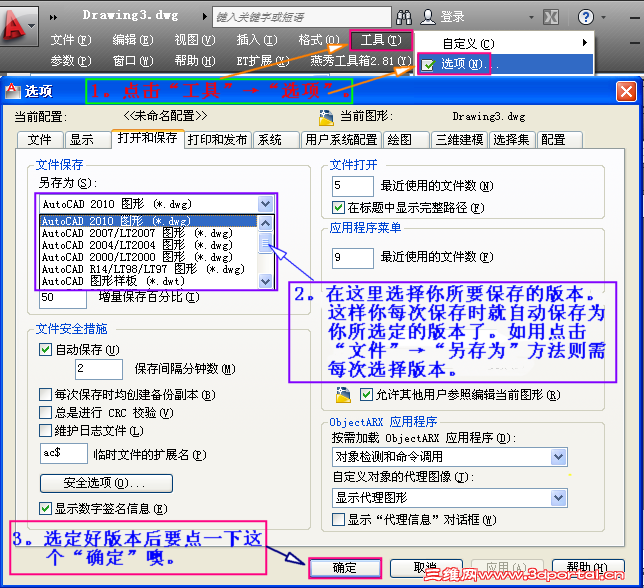The image size is (644, 588).
Task: Enable 每次保存时均创建备份副本 checkbox
Action: pos(45,395)
